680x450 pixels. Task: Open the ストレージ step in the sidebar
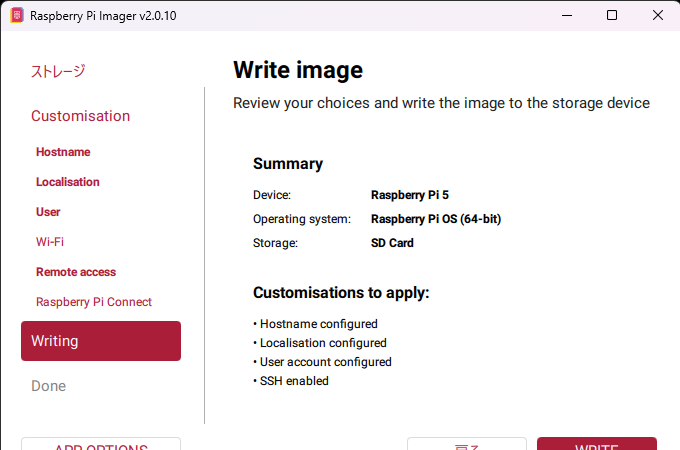[58, 71]
